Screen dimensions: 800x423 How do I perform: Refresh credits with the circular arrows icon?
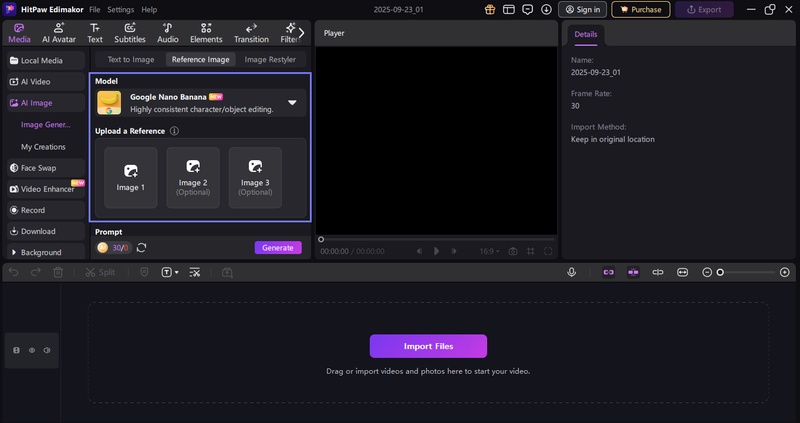coord(141,247)
